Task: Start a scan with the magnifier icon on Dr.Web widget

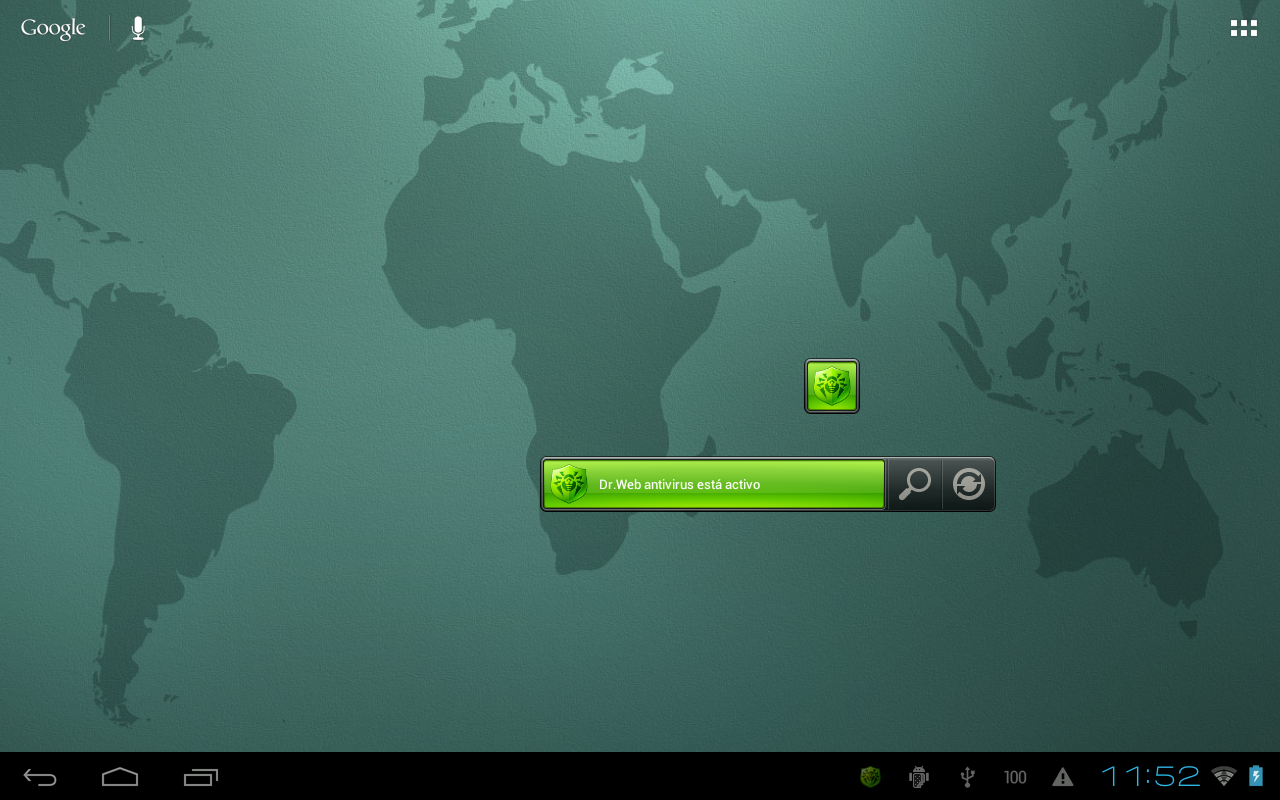Action: coord(913,483)
